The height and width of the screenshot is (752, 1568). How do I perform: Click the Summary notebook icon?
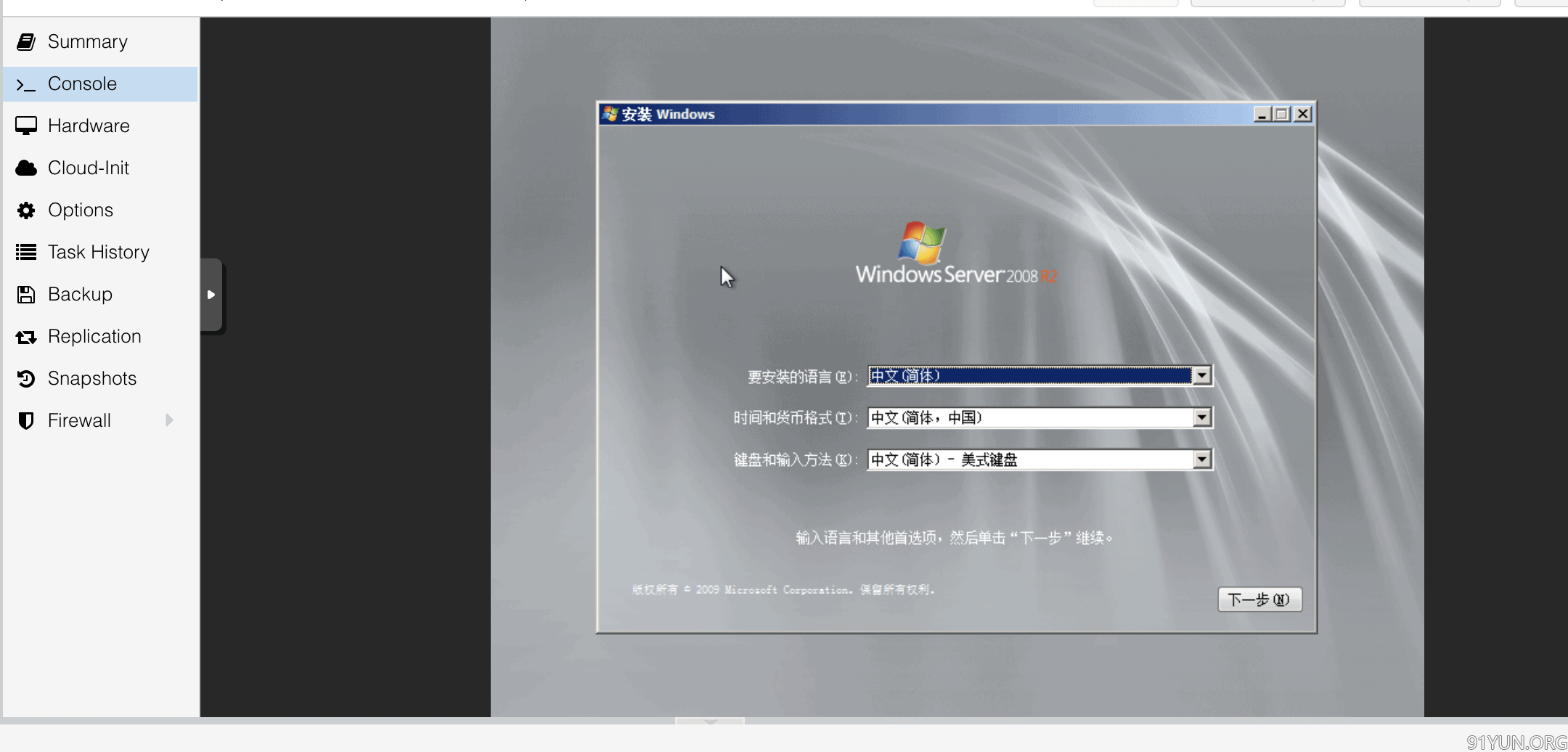pos(26,42)
